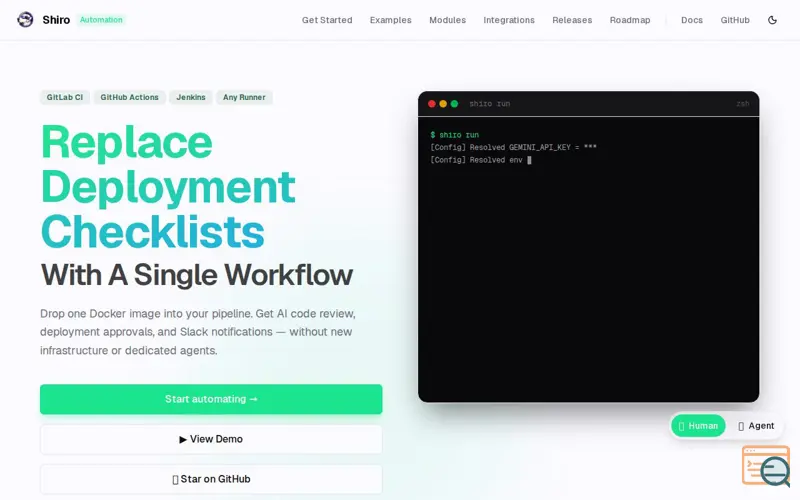Screen dimensions: 800x500
Task: Open the page inspector widget icon
Action: [x=766, y=466]
